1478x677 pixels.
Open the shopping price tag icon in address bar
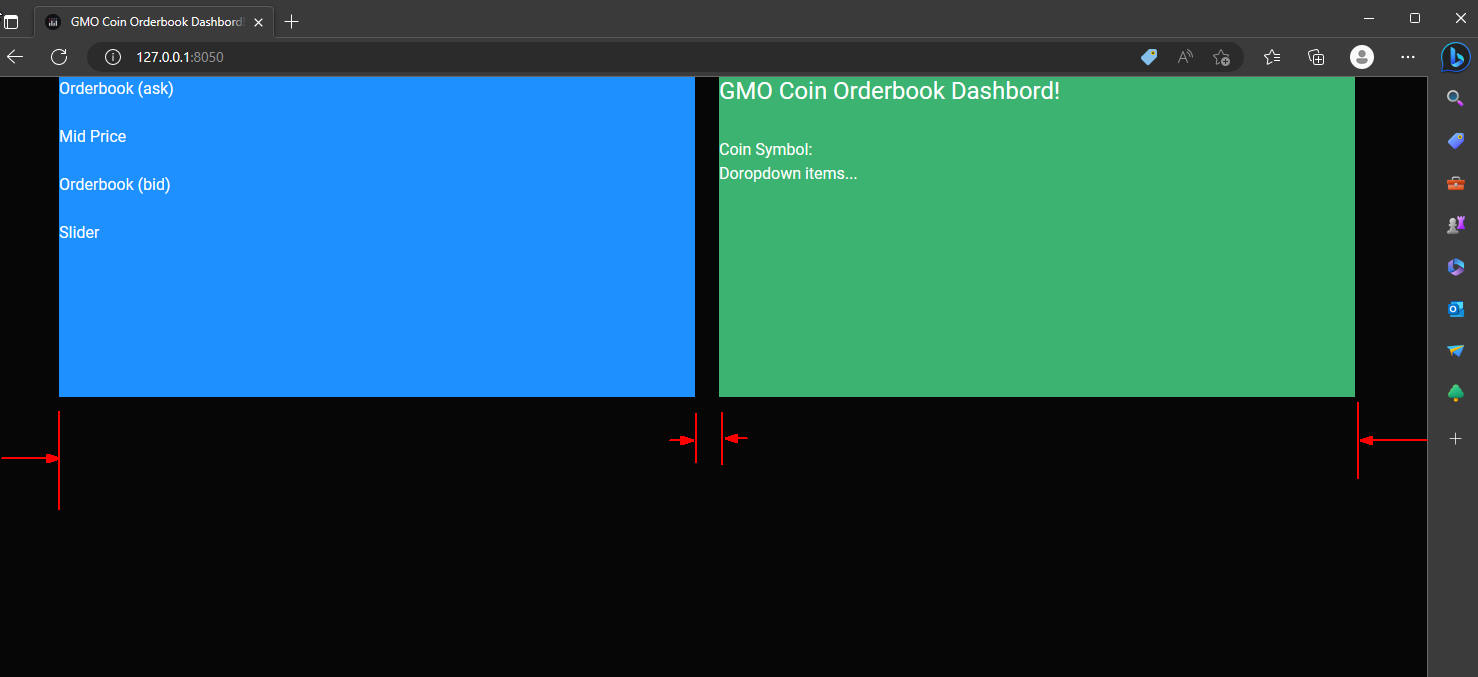point(1149,57)
